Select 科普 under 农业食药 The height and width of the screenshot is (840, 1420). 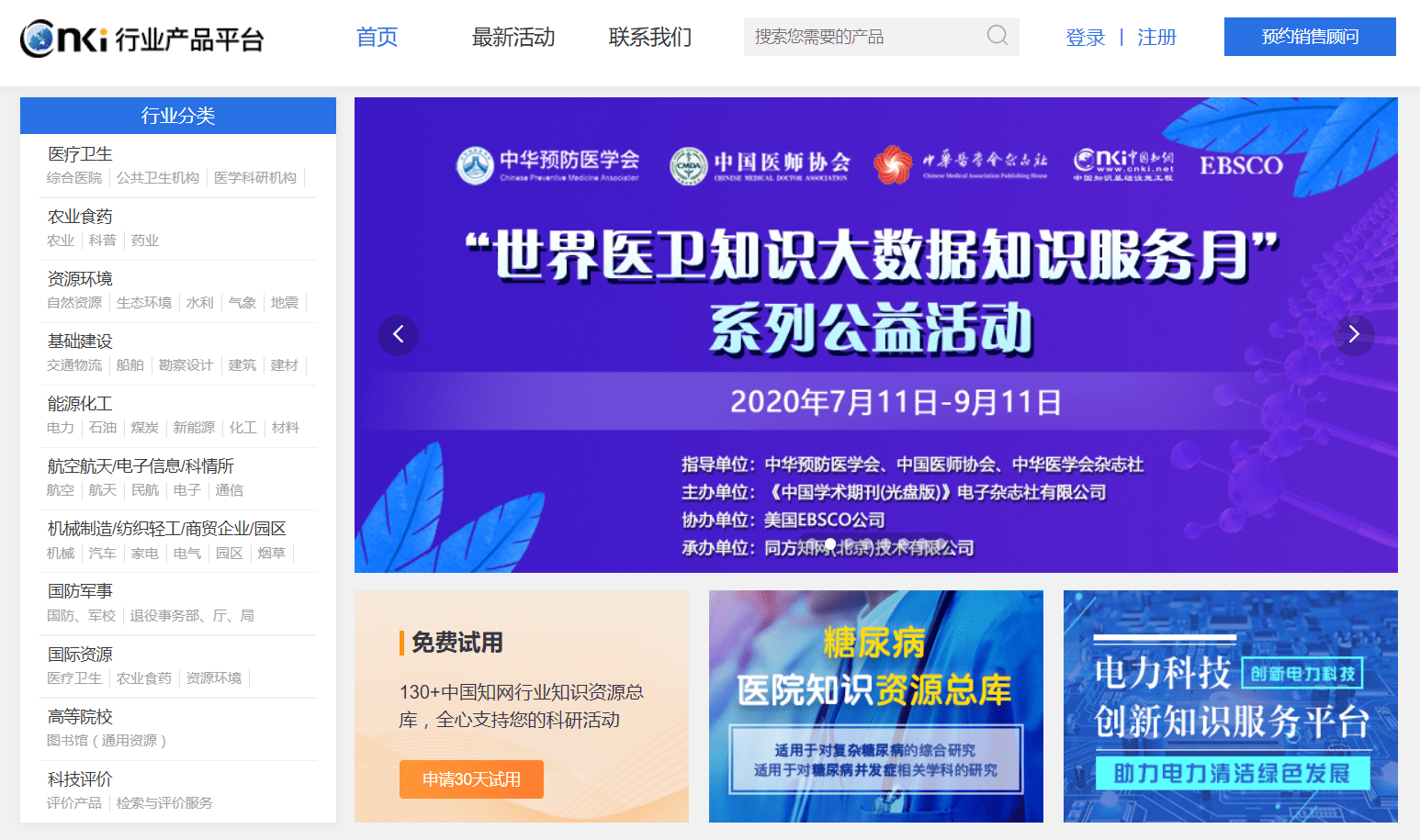coord(103,241)
